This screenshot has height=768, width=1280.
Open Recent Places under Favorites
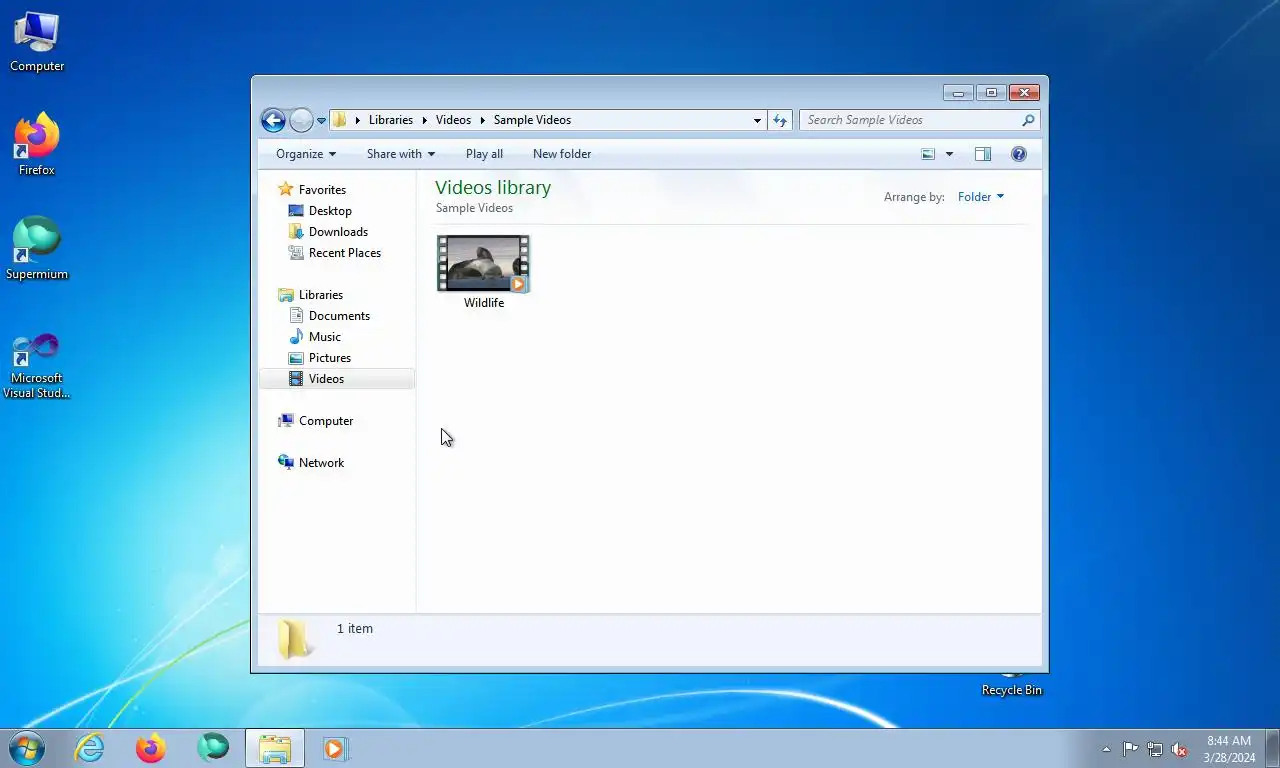[x=345, y=253]
